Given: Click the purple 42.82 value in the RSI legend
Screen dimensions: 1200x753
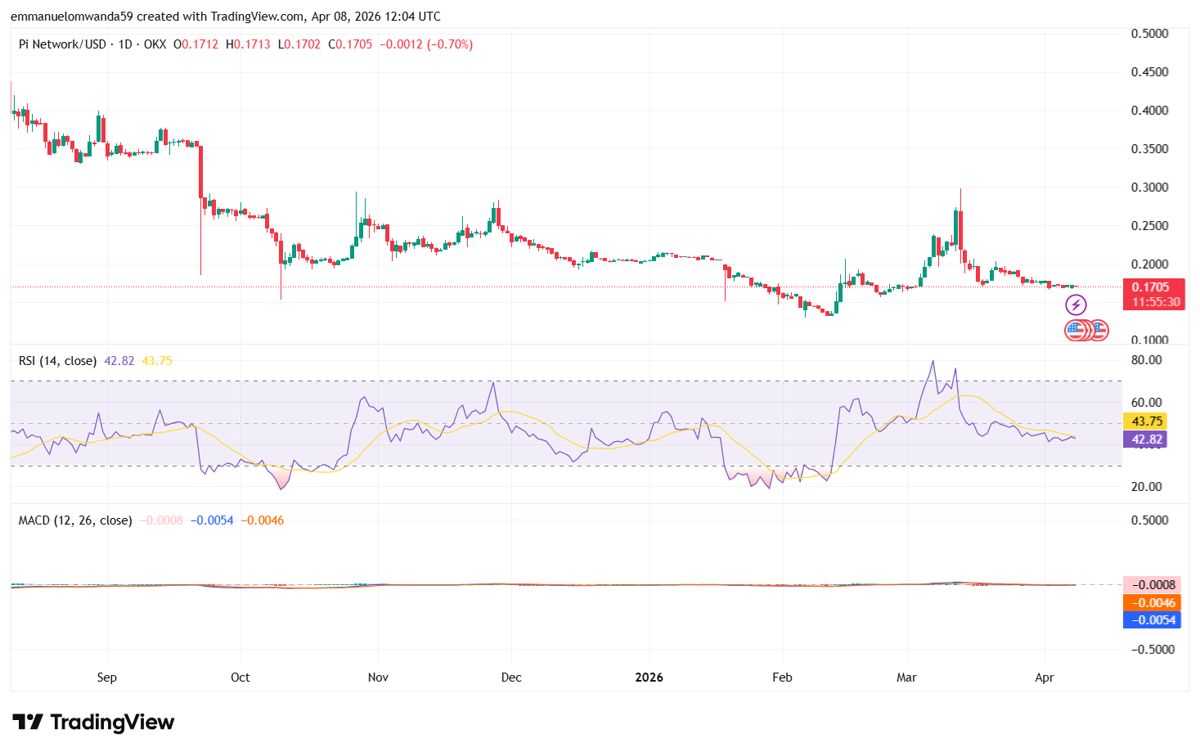Looking at the screenshot, I should [x=117, y=360].
